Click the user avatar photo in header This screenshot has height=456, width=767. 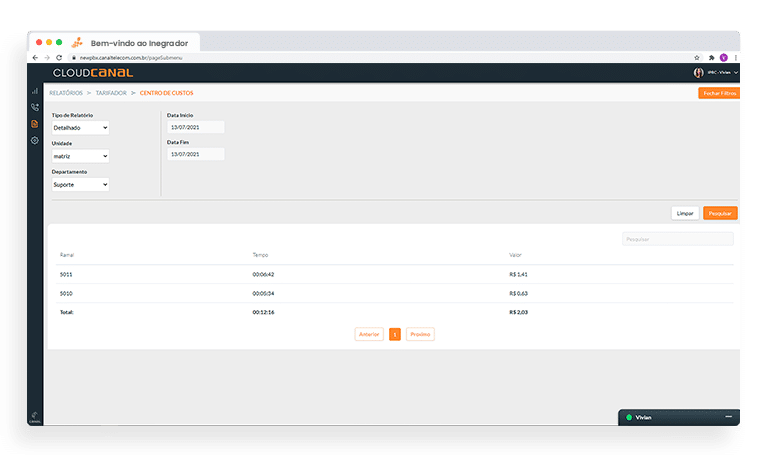(x=699, y=72)
